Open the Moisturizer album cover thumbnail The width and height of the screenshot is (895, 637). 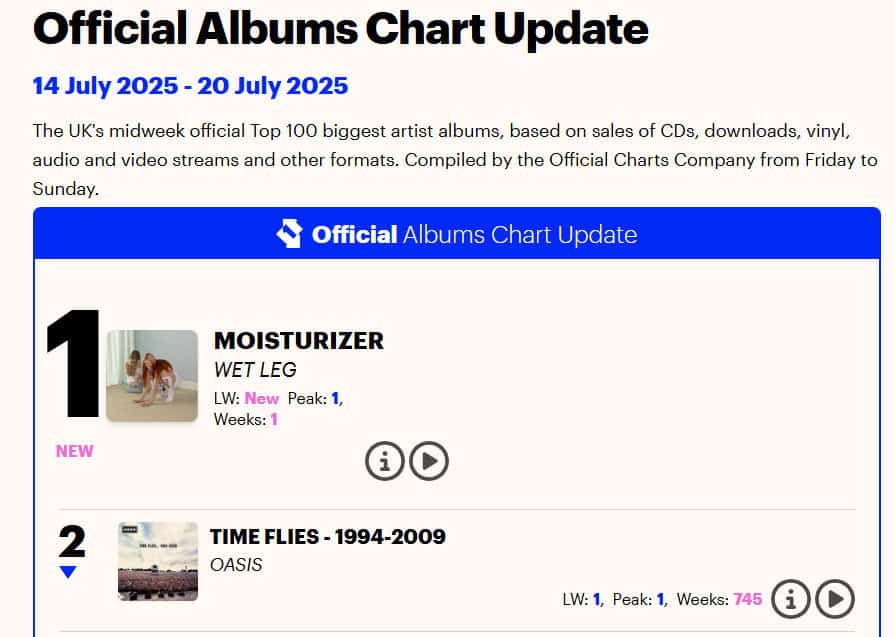pyautogui.click(x=152, y=376)
